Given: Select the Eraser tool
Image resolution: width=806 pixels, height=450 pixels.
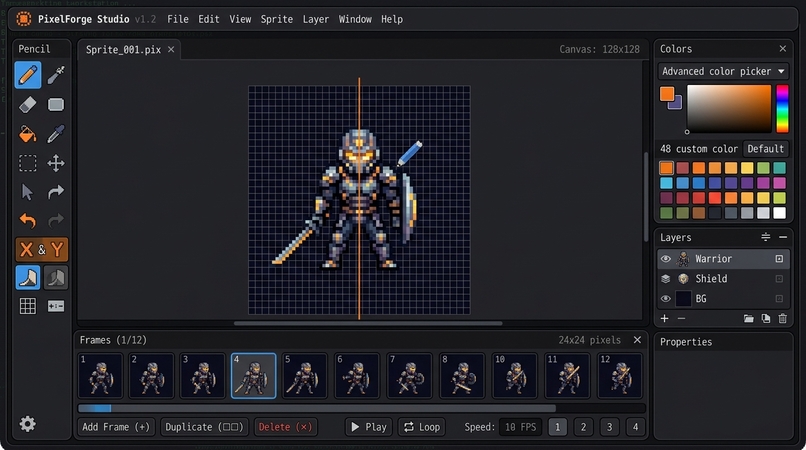Looking at the screenshot, I should click(28, 104).
